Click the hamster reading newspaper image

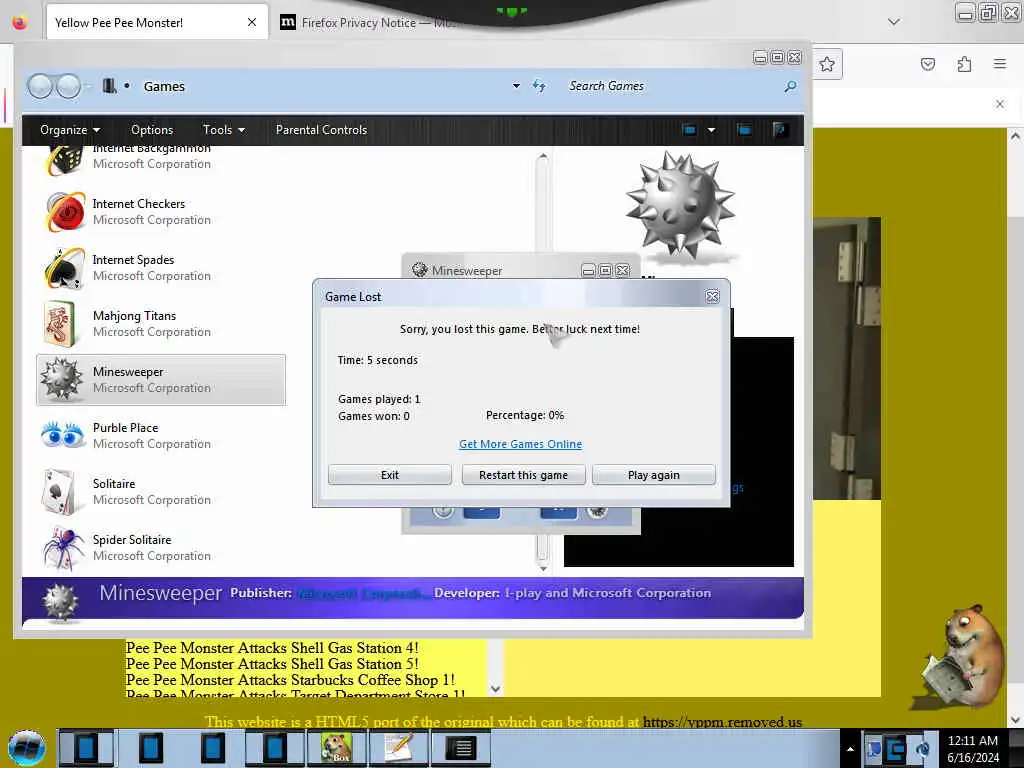pos(963,656)
